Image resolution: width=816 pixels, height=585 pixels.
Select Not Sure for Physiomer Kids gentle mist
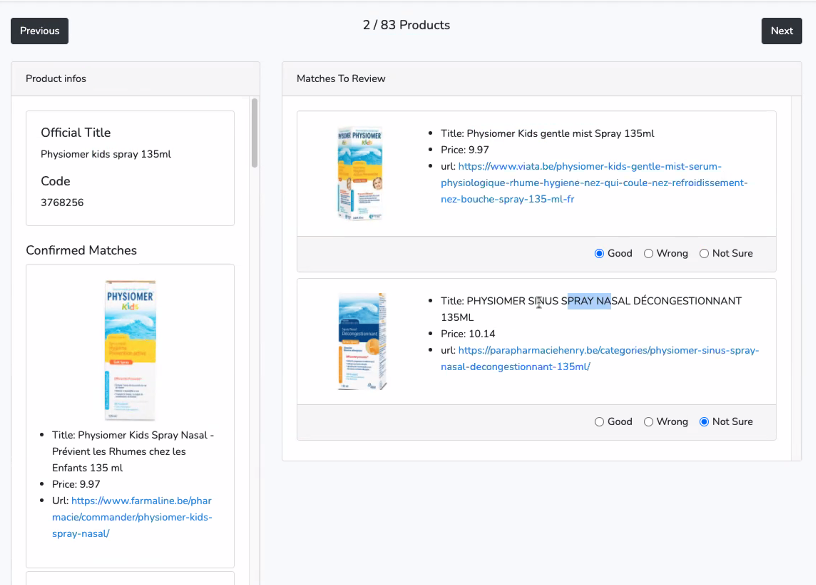[x=704, y=254]
